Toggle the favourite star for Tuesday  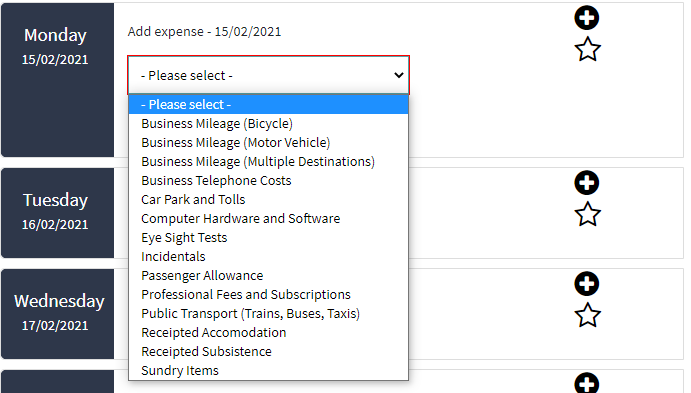[587, 214]
